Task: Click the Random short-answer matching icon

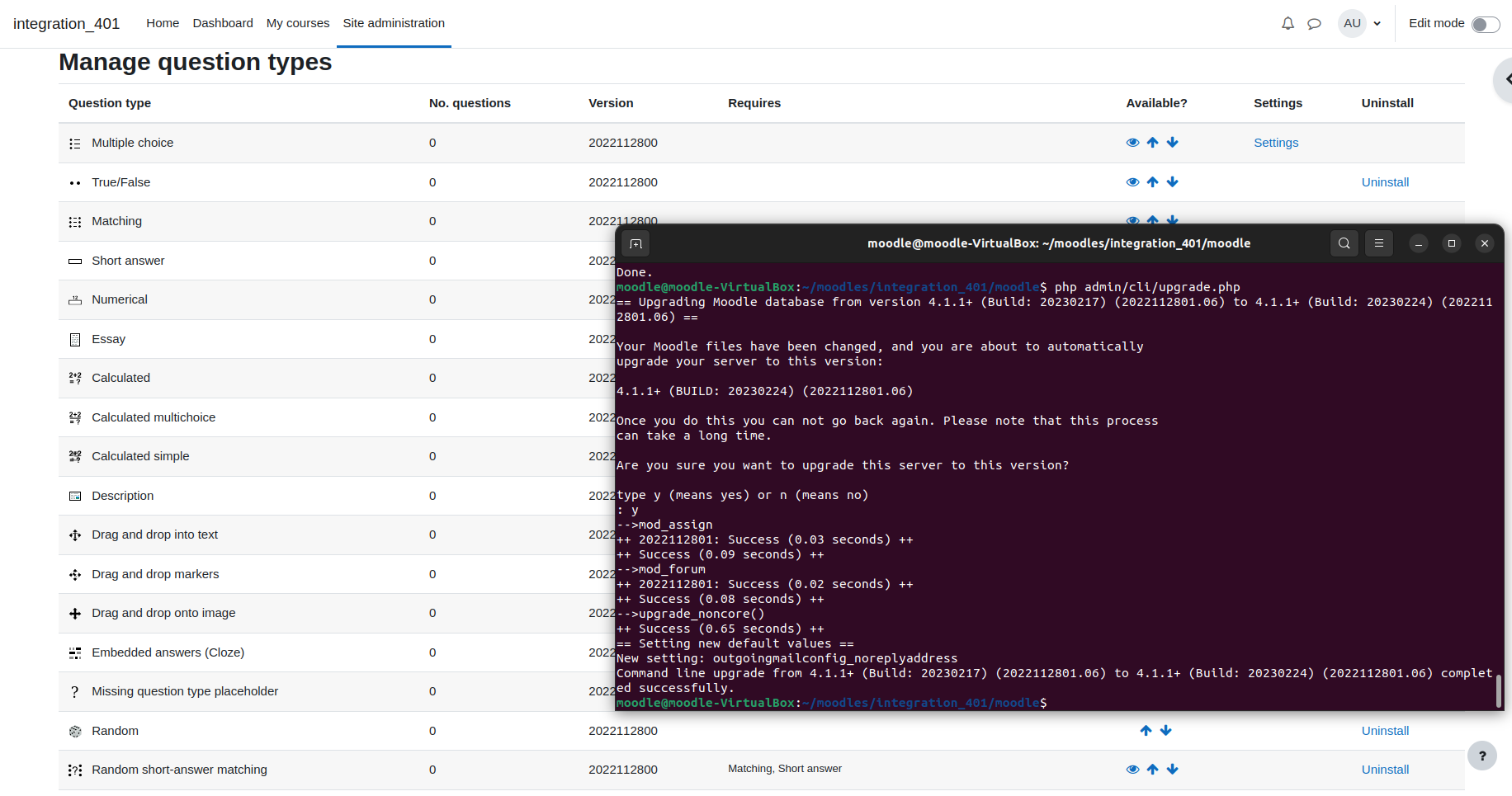Action: click(x=75, y=770)
